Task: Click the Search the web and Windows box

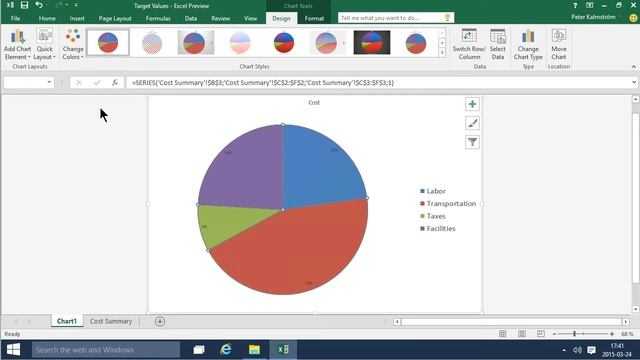Action: coord(106,350)
